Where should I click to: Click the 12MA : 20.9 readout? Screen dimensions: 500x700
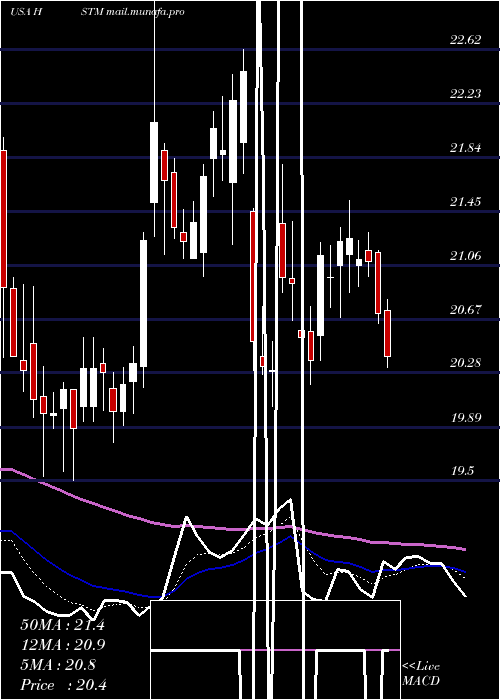[62, 645]
